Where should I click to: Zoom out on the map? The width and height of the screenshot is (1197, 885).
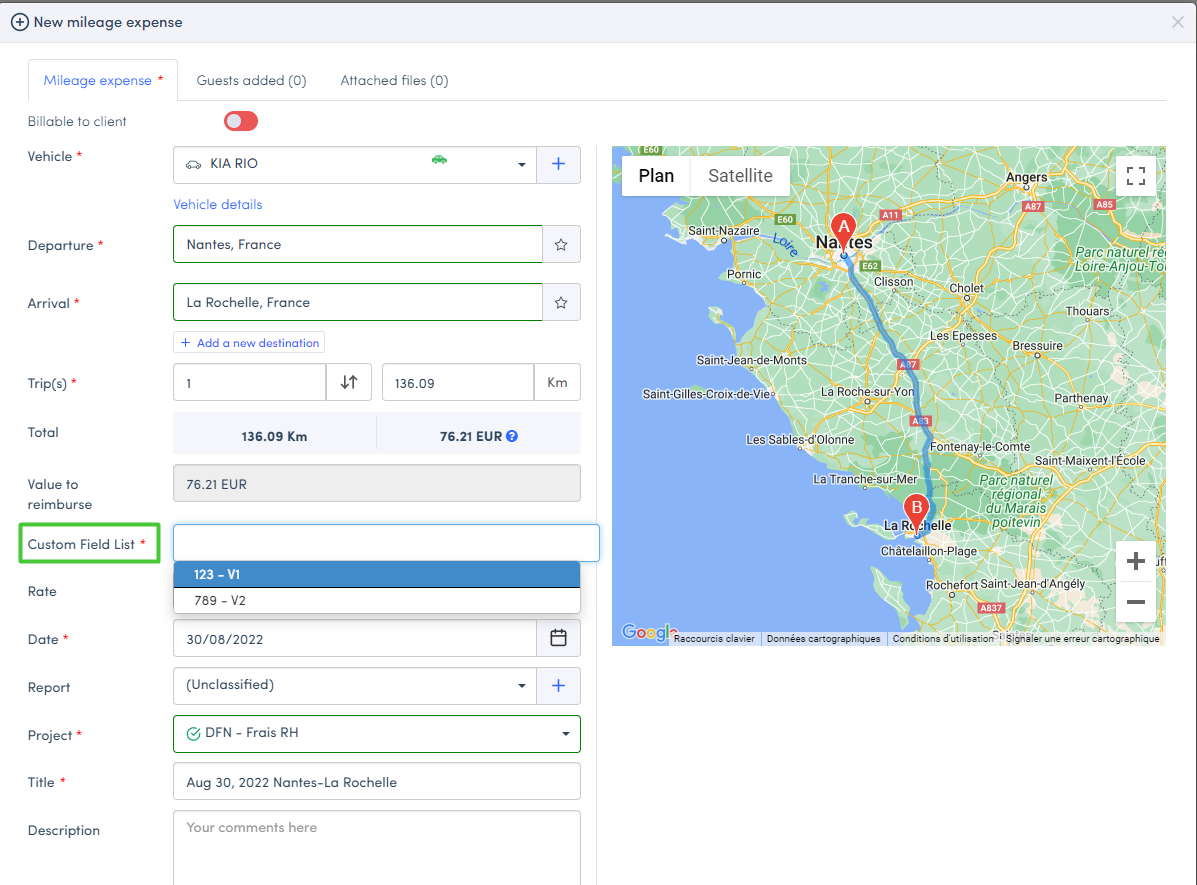[1135, 602]
